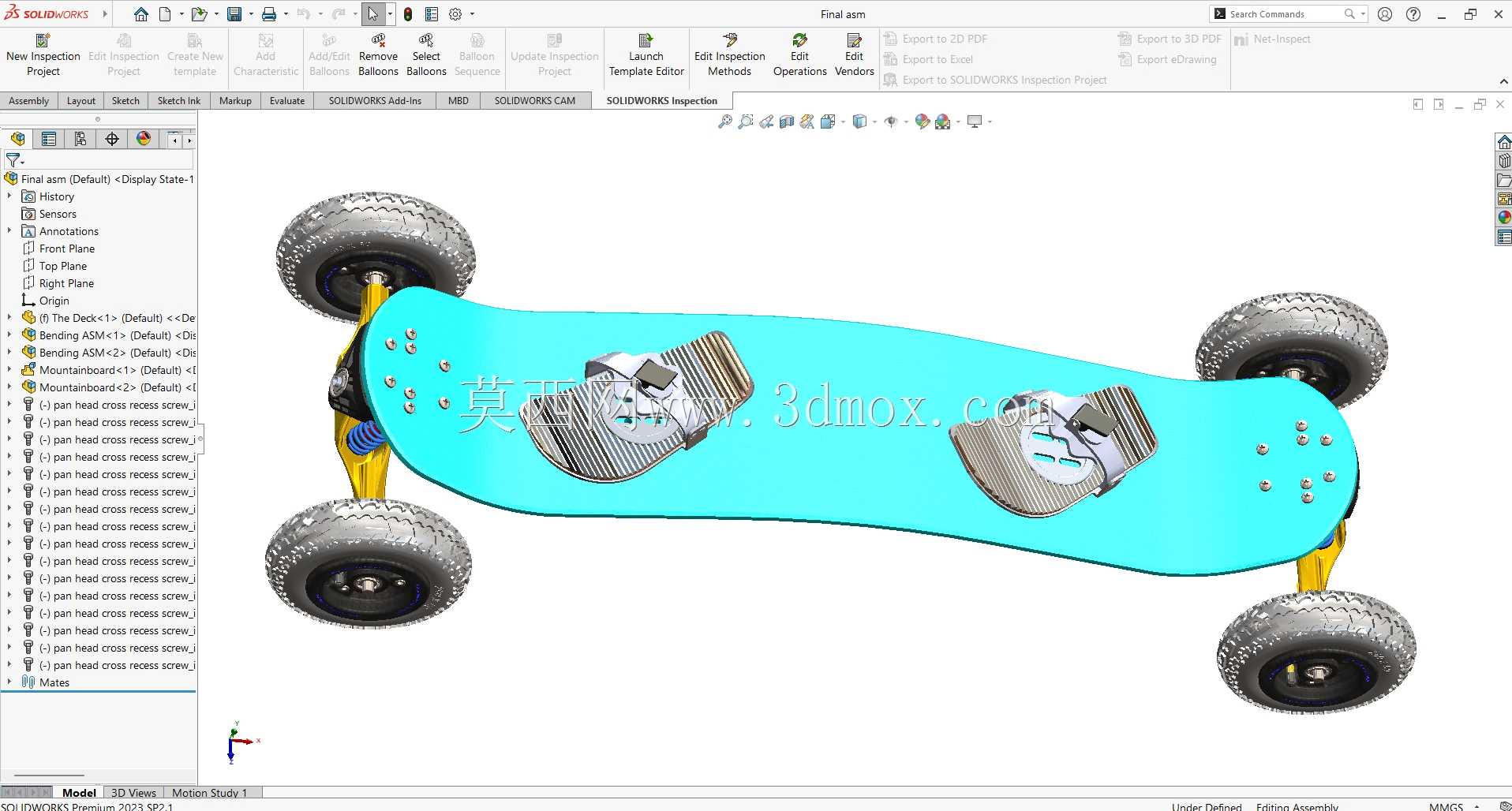The width and height of the screenshot is (1512, 811).
Task: Open the DisplayManager color sphere tab
Action: click(144, 140)
